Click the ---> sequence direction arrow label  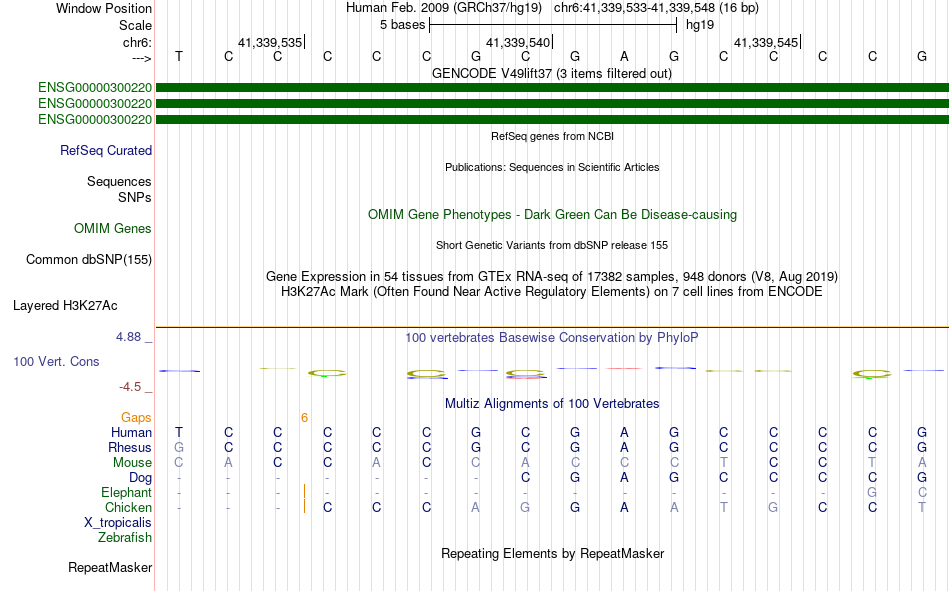[141, 58]
